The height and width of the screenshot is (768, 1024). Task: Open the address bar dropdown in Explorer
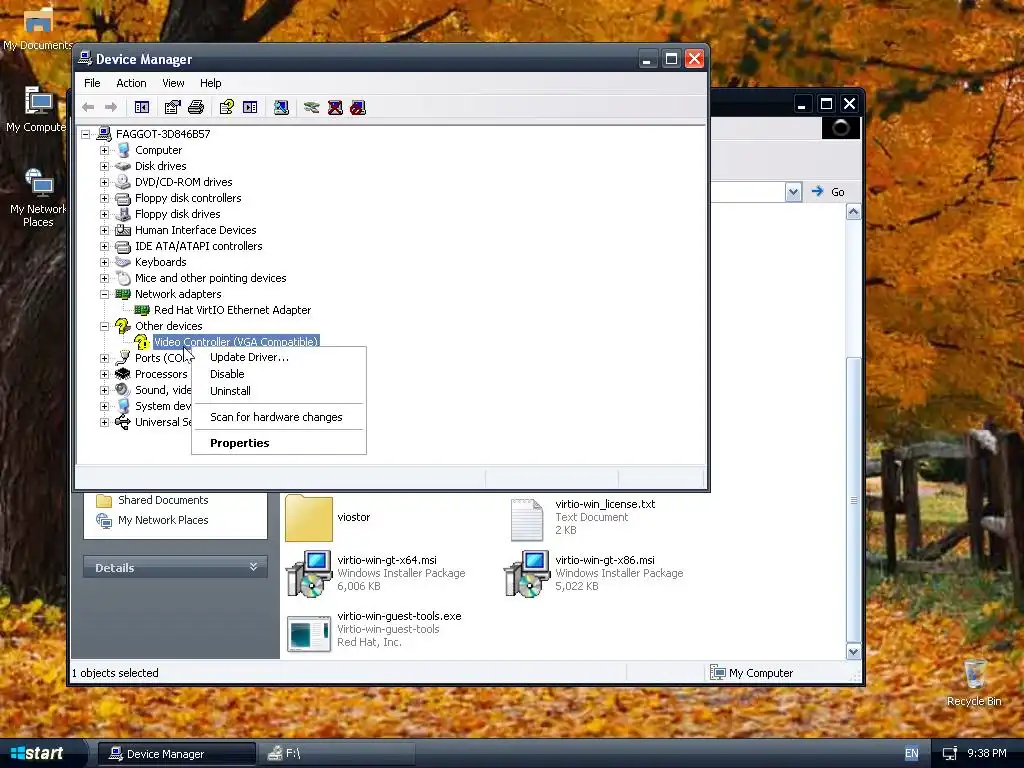(x=793, y=192)
